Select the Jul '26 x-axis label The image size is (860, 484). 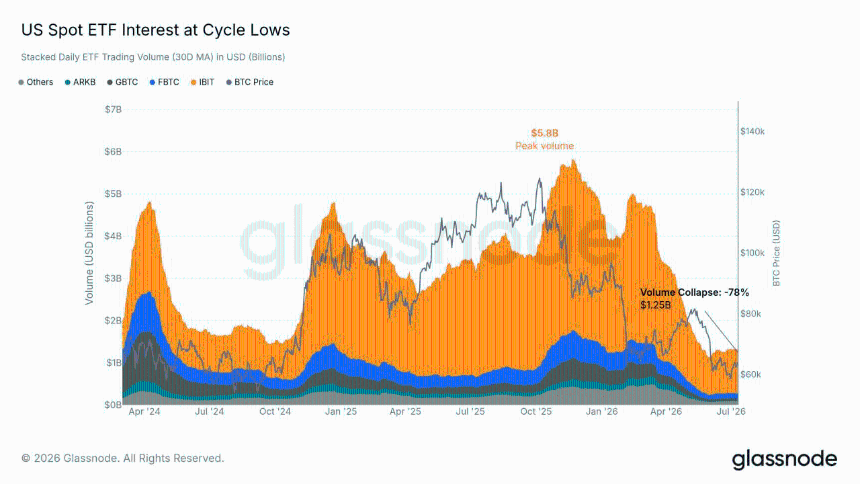731,412
